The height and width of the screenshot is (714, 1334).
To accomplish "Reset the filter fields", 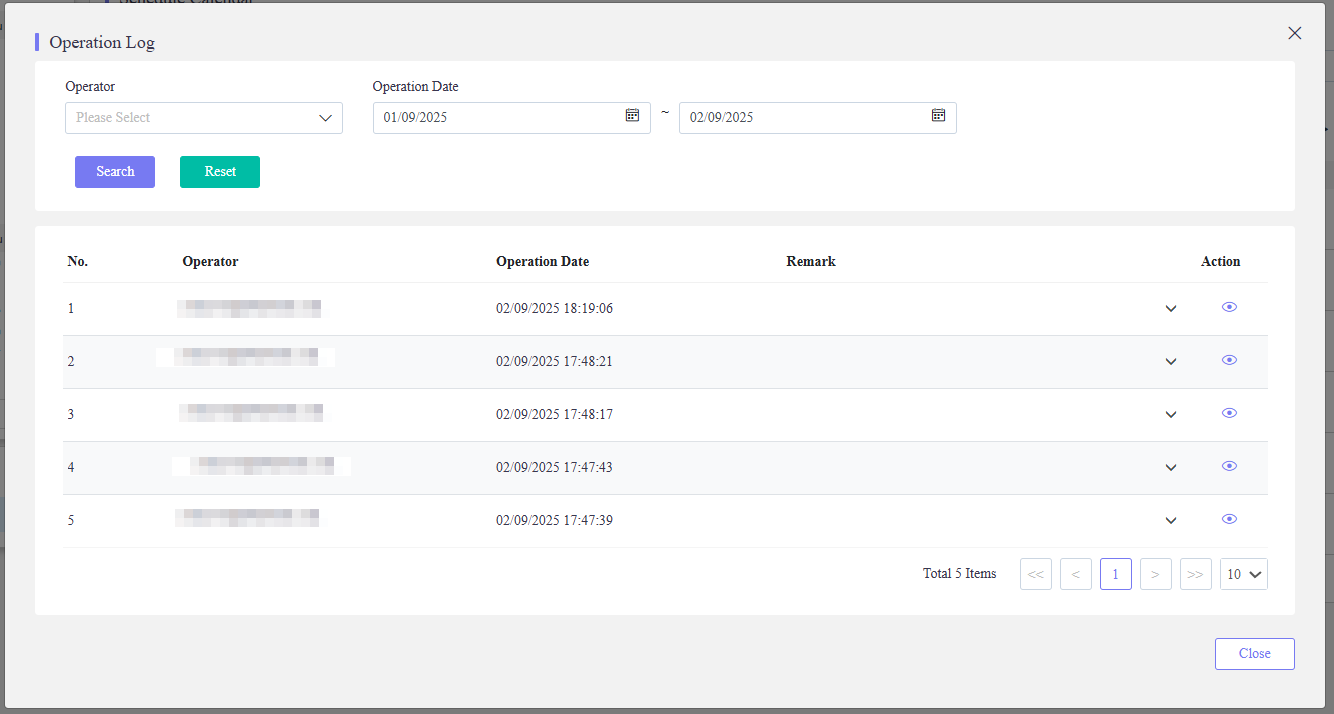I will (x=220, y=172).
